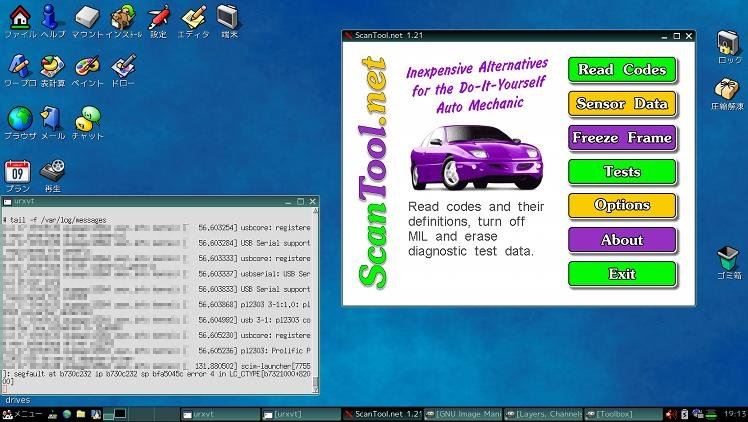
Task: Switch to the [urxvt] bracketed taskbar entry
Action: point(301,414)
